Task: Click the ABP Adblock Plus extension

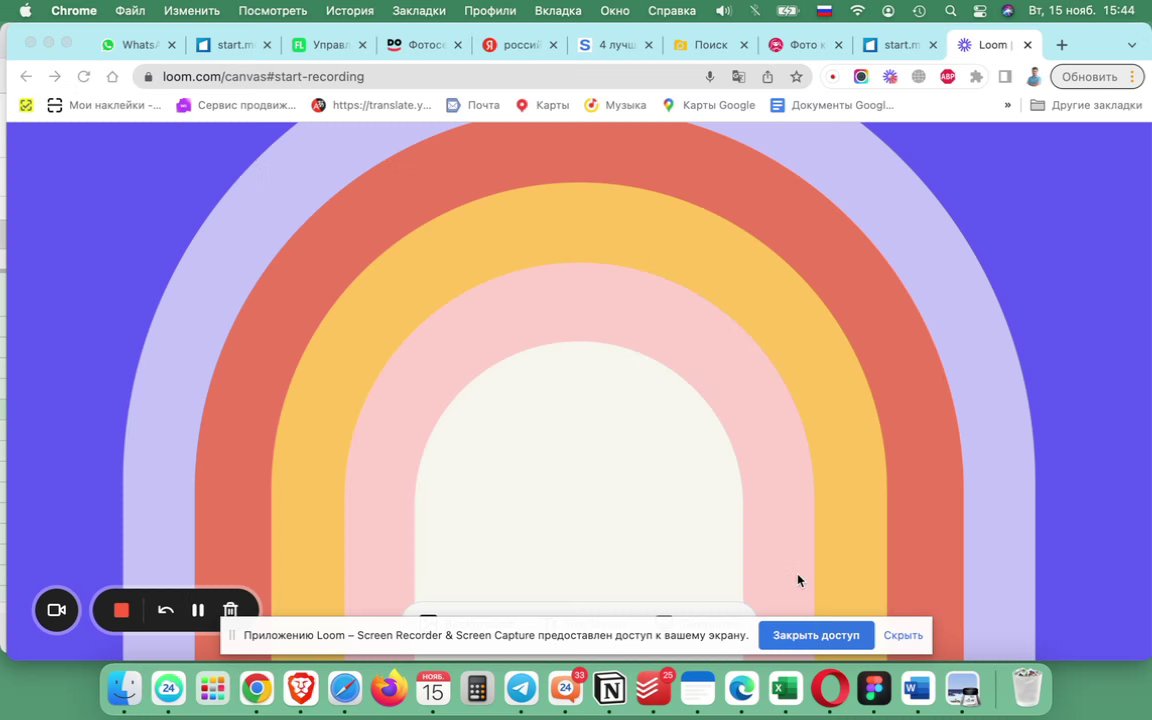Action: (948, 76)
